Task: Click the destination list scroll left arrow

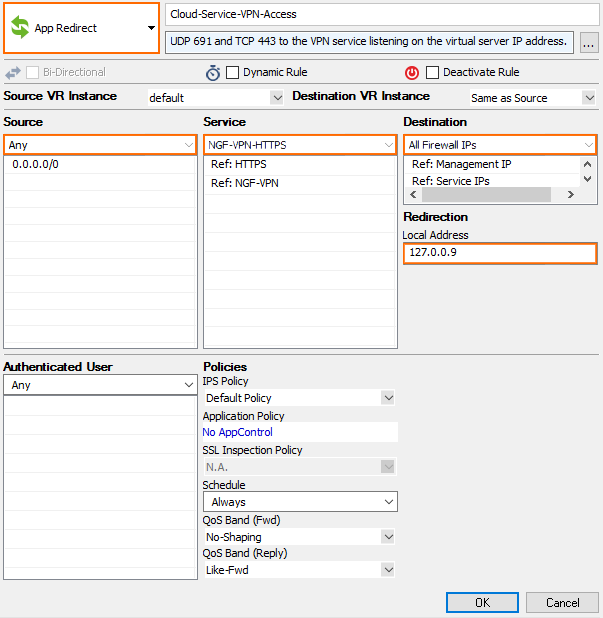Action: click(413, 194)
